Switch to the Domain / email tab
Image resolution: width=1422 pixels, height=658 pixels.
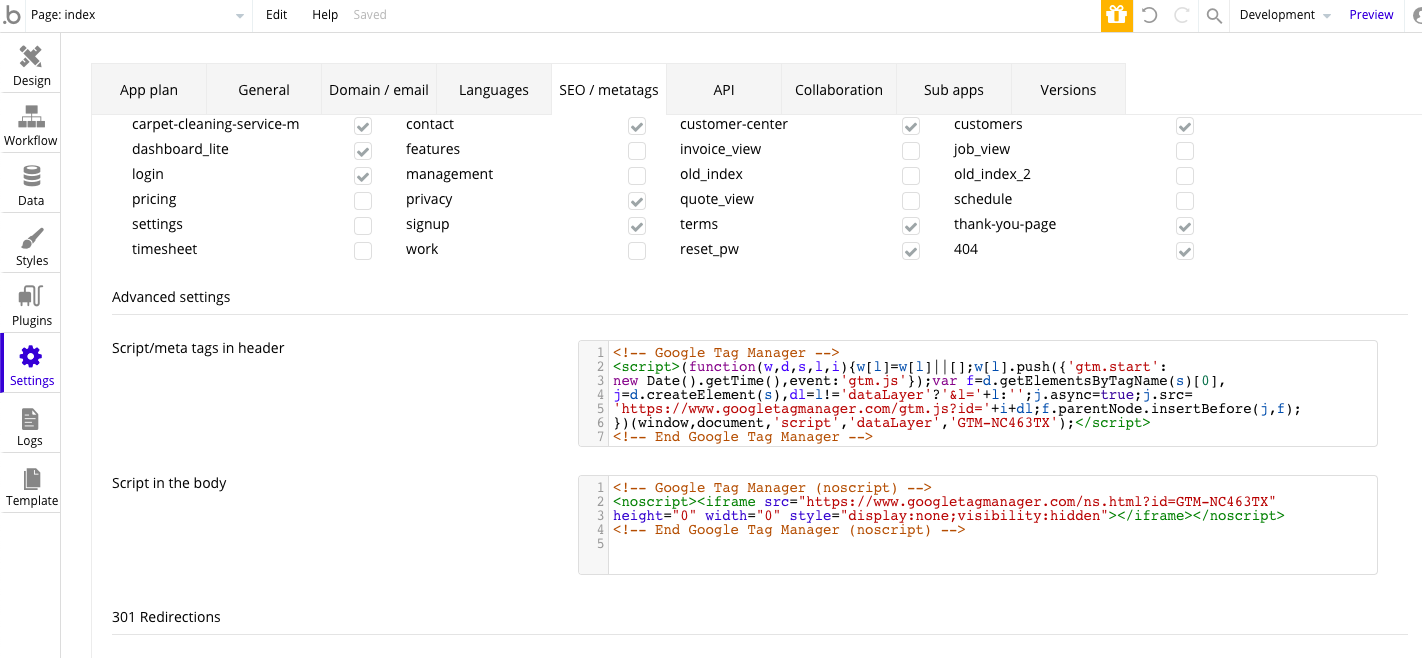(x=379, y=90)
